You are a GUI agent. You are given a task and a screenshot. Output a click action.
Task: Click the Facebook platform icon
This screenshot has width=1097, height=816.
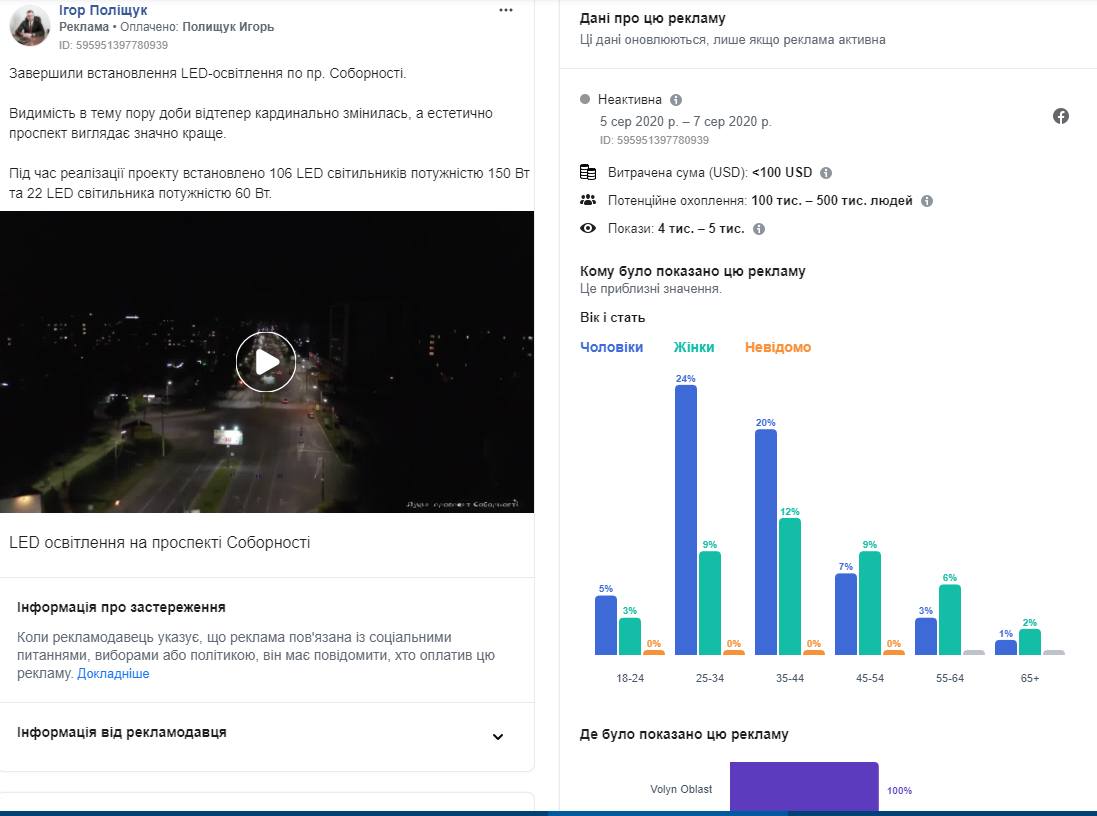coord(1061,116)
